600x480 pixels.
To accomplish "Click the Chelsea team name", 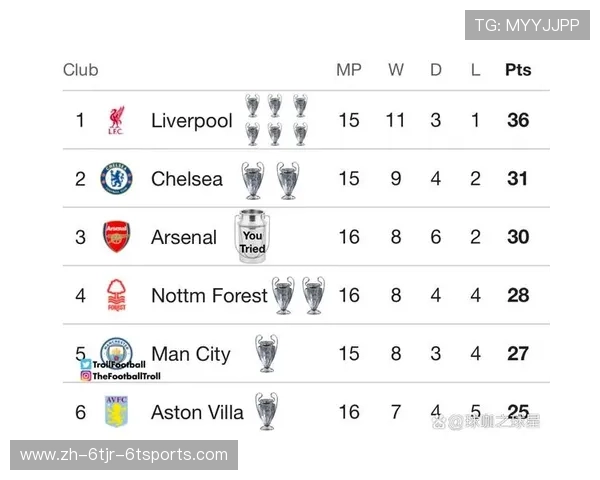I will [187, 179].
